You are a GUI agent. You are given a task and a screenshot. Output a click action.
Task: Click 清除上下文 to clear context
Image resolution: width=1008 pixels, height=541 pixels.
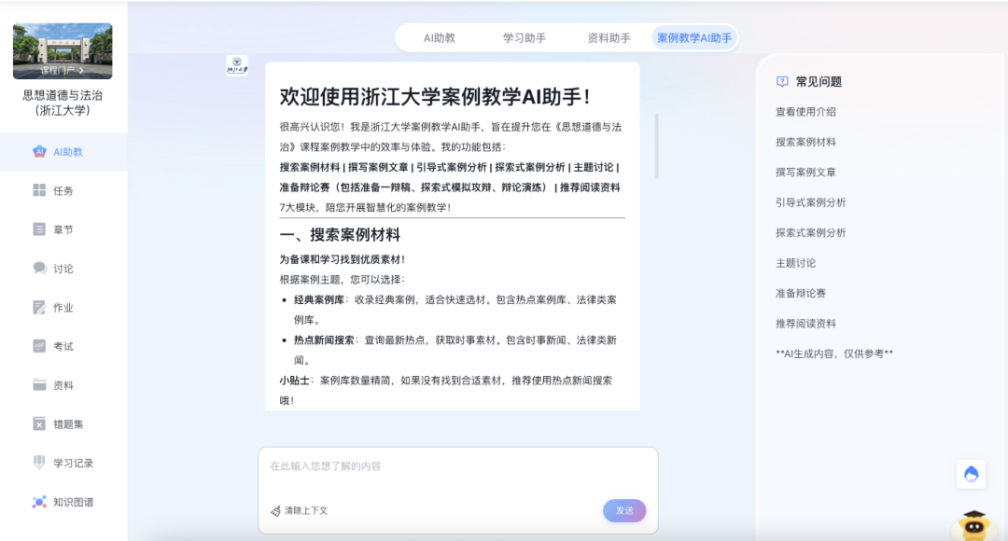pyautogui.click(x=299, y=511)
